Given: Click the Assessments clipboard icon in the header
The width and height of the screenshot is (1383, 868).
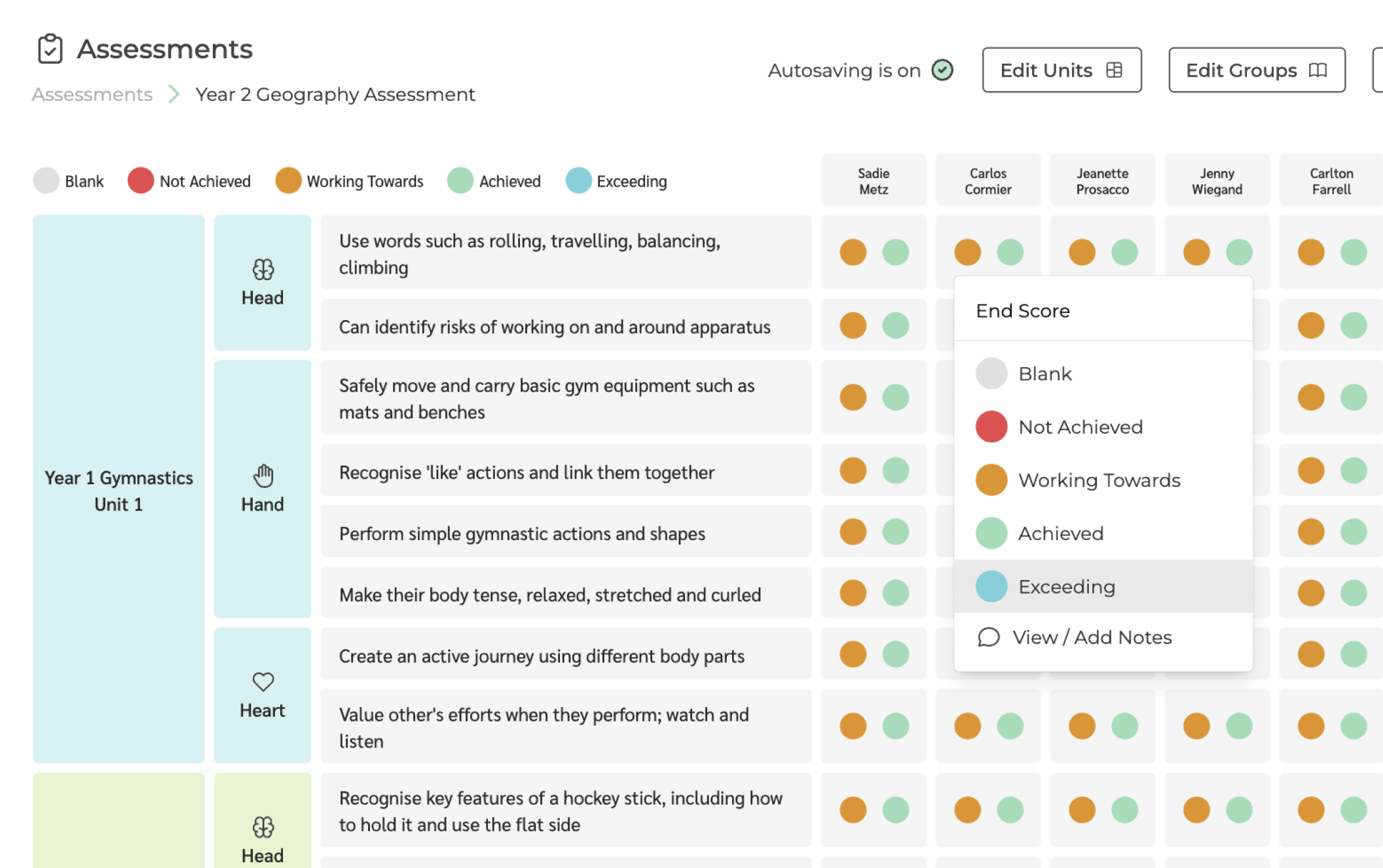Looking at the screenshot, I should coord(51,48).
